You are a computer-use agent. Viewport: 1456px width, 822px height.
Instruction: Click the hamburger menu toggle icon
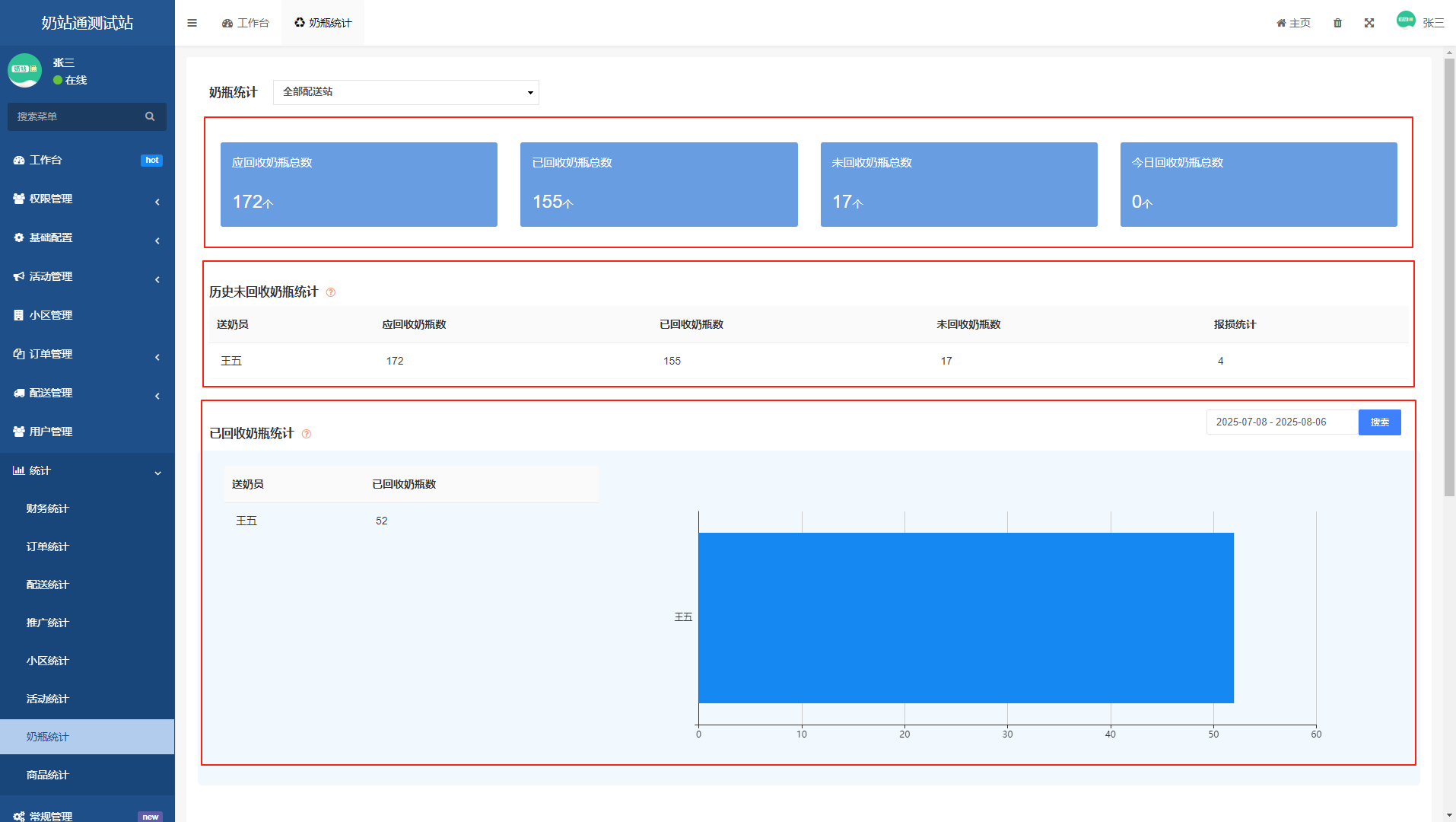pos(192,23)
